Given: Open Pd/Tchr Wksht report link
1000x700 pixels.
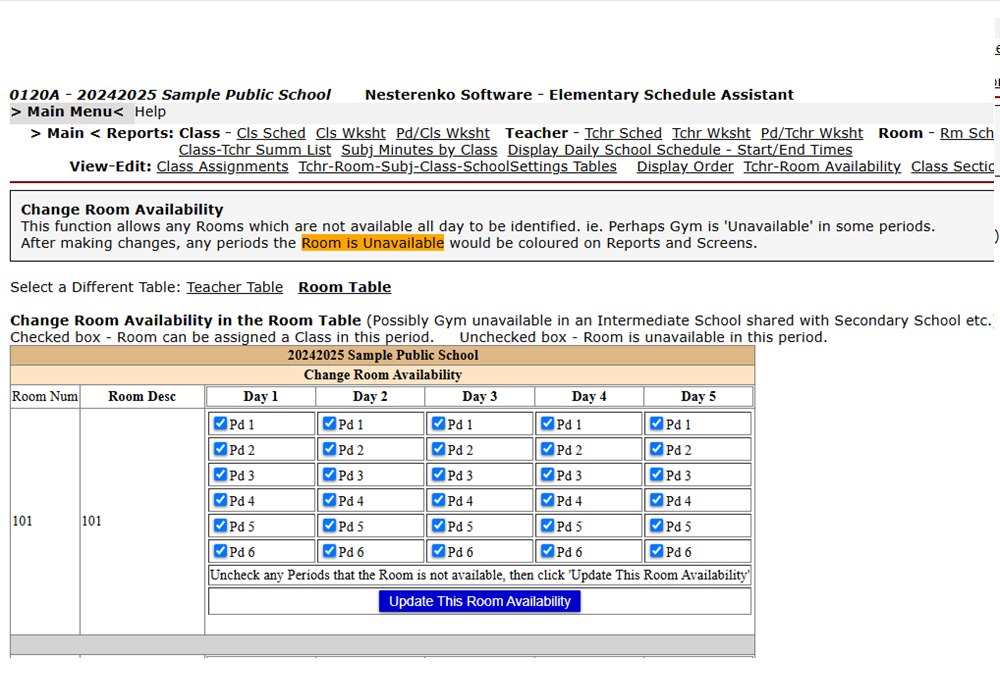Looking at the screenshot, I should point(812,133).
